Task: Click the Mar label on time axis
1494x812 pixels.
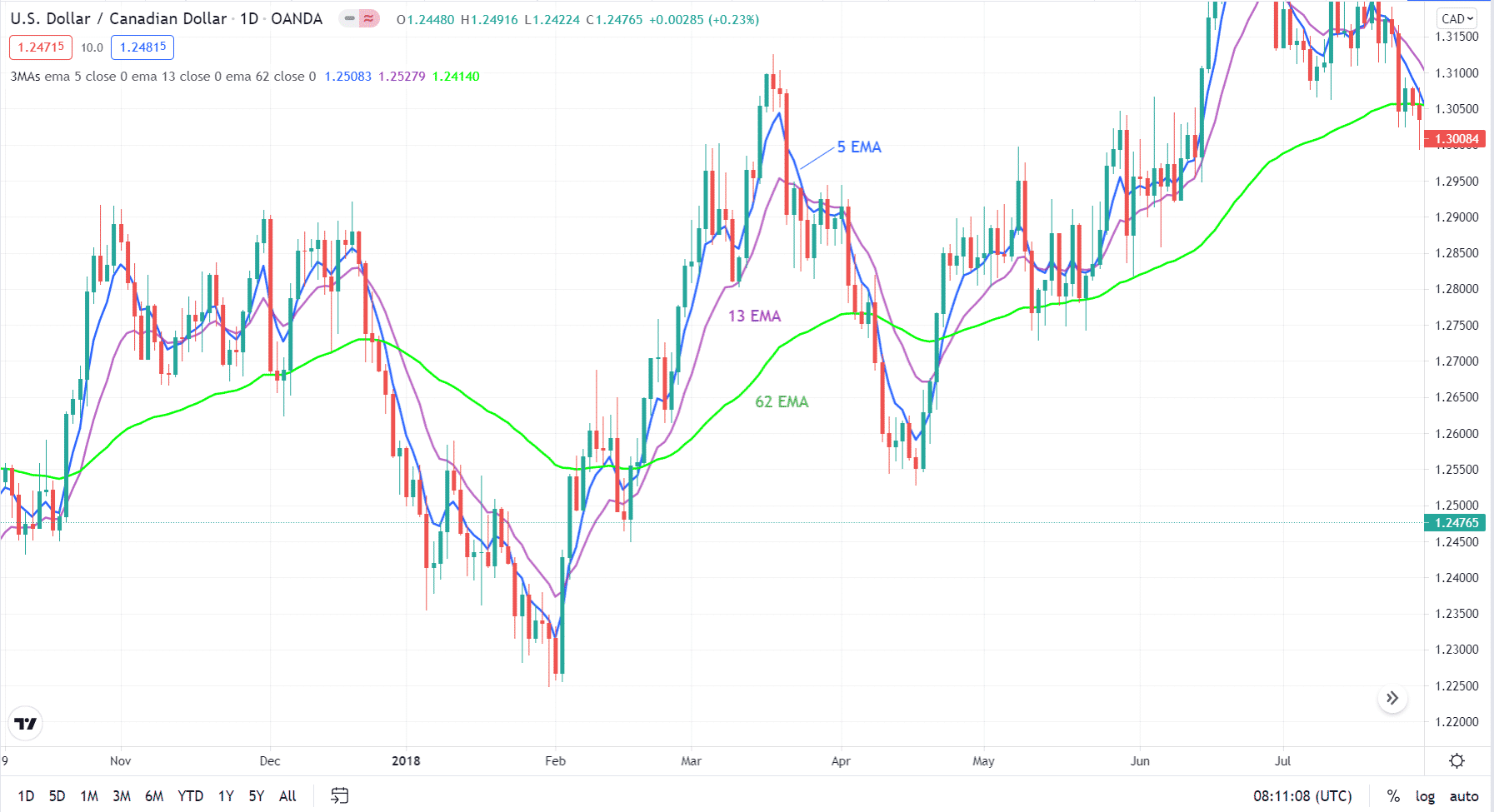Action: (x=691, y=760)
